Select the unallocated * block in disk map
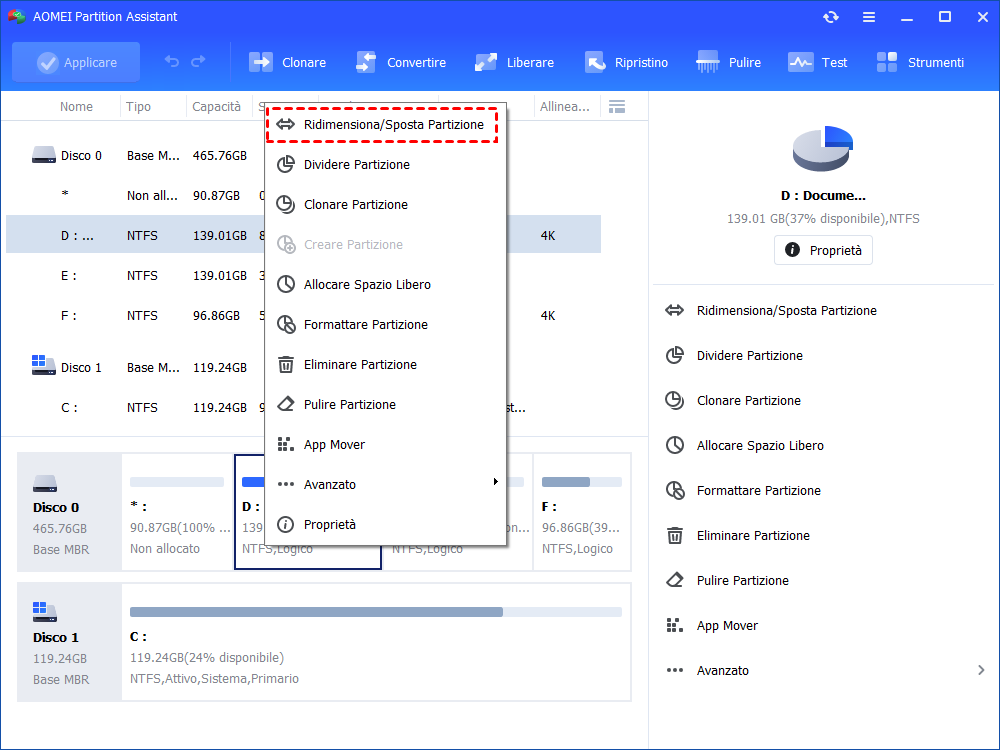Viewport: 1000px width, 750px height. [177, 512]
